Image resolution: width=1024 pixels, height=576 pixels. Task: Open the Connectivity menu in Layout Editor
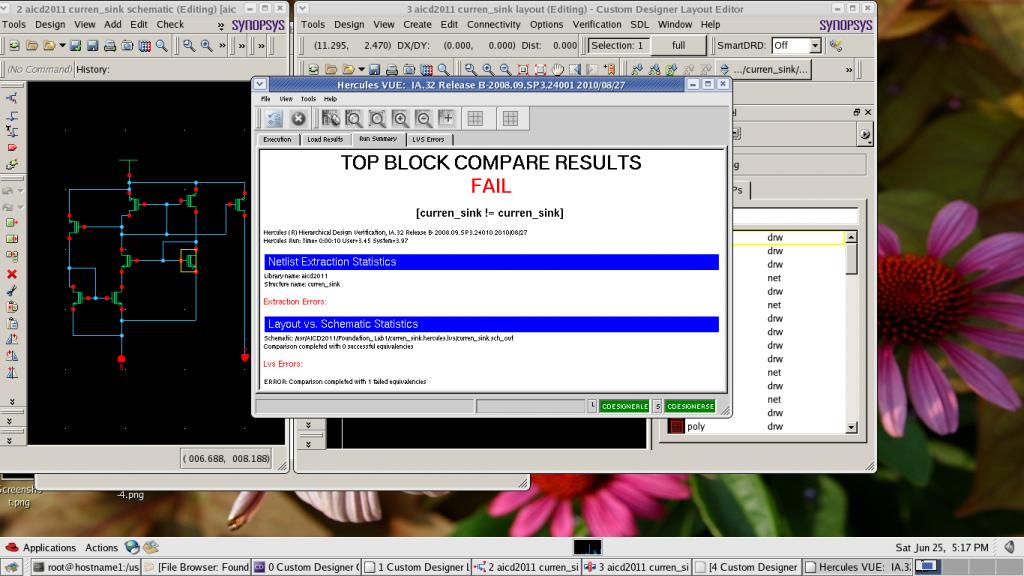pyautogui.click(x=493, y=24)
